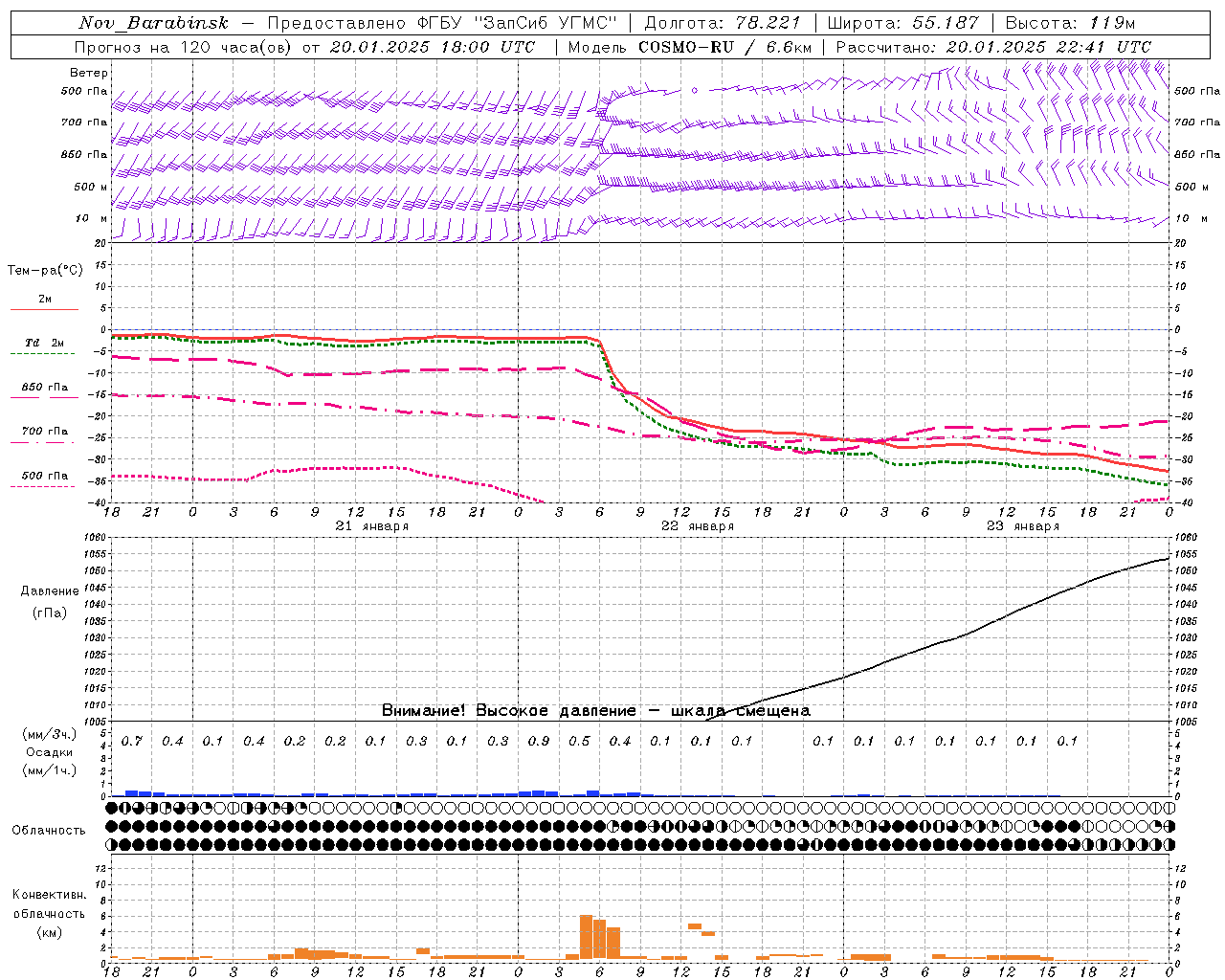
Task: Click the station name "Nov_Barabinsk"
Action: click(x=153, y=23)
